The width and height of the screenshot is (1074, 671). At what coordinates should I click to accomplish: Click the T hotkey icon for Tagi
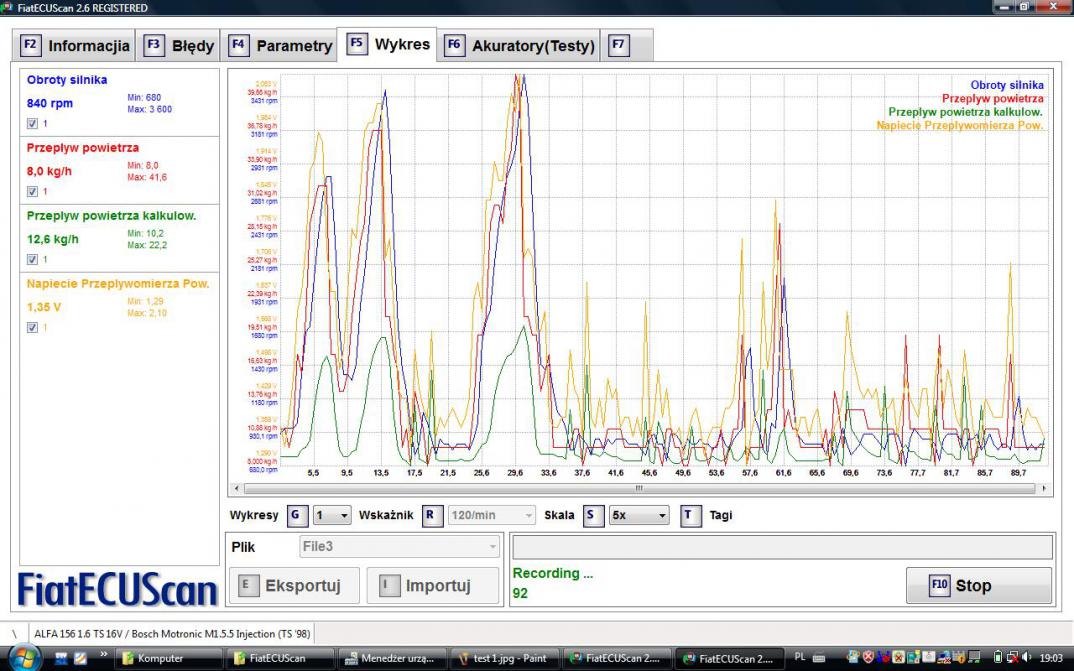pos(691,515)
